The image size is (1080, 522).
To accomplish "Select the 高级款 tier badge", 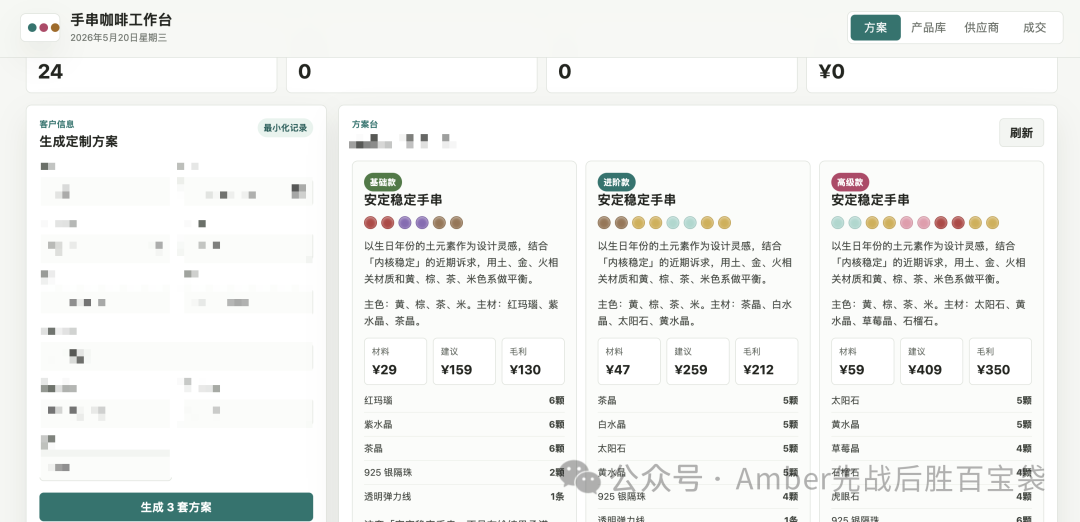I will (850, 182).
